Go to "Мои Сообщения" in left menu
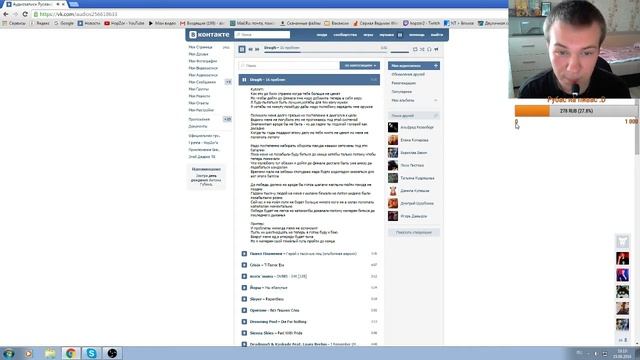Screen dimensions: 640x360 pos(202,82)
